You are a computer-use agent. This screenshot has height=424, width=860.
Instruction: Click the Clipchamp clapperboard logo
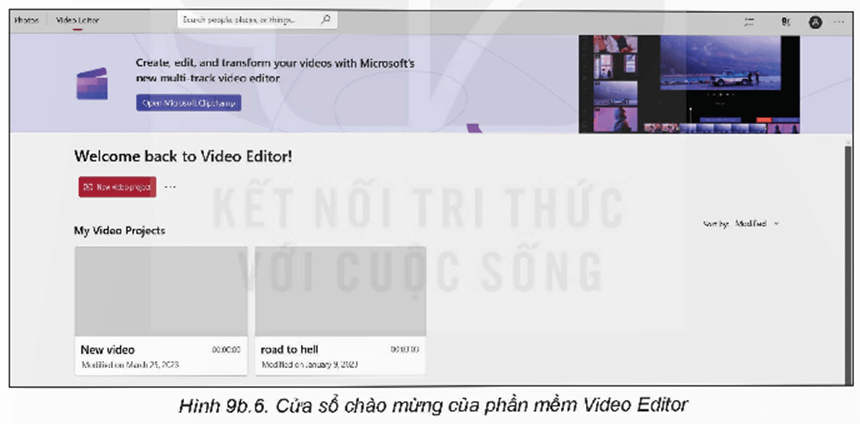(x=92, y=83)
